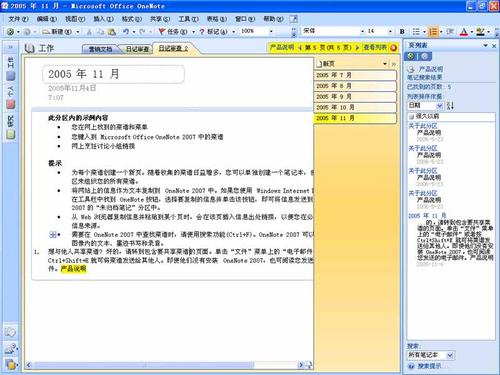Expand the notebook navigation bar chevron
This screenshot has width=500, height=375.
point(11,47)
